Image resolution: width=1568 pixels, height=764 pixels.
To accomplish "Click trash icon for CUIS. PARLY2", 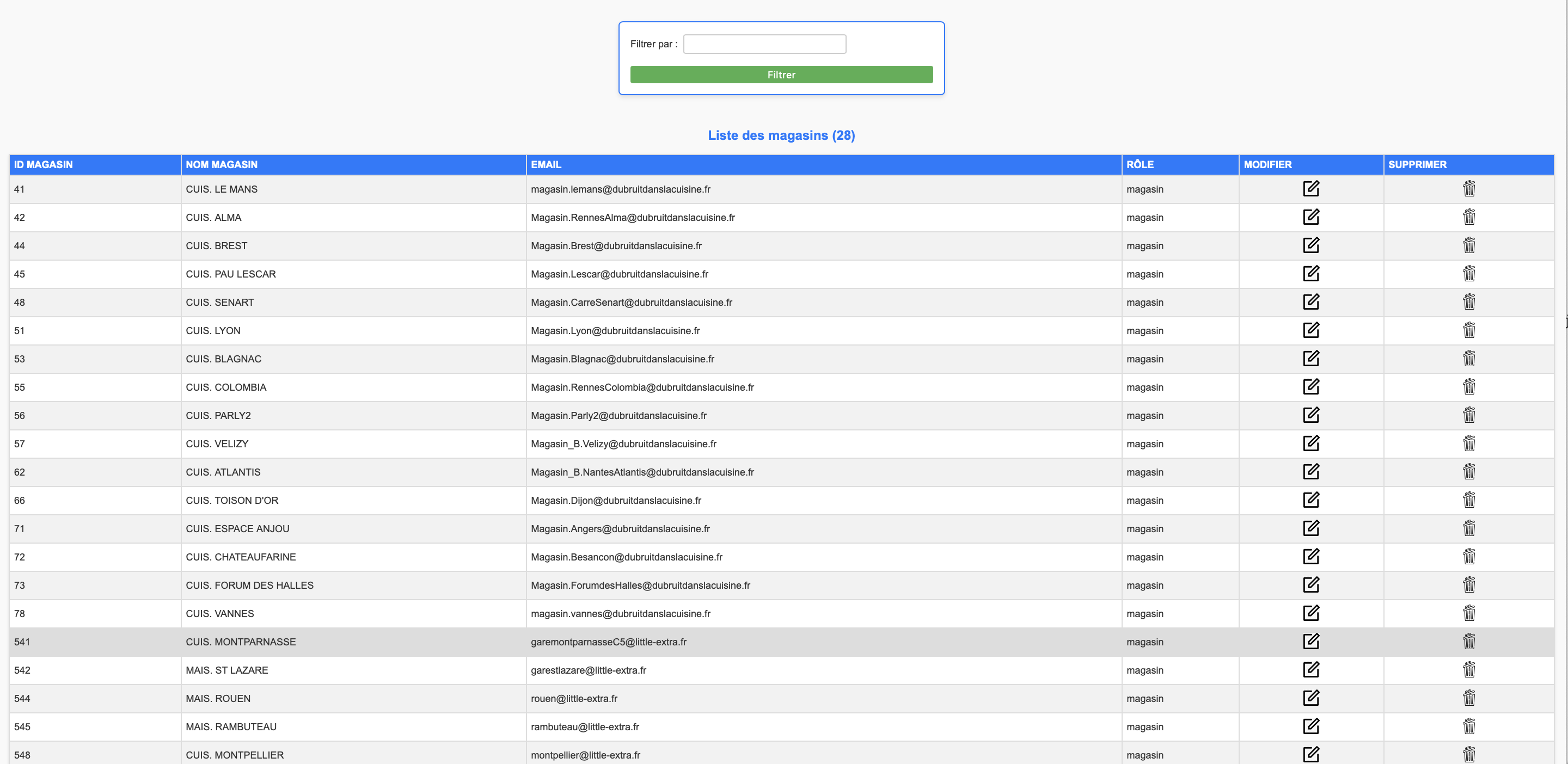I will tap(1469, 415).
